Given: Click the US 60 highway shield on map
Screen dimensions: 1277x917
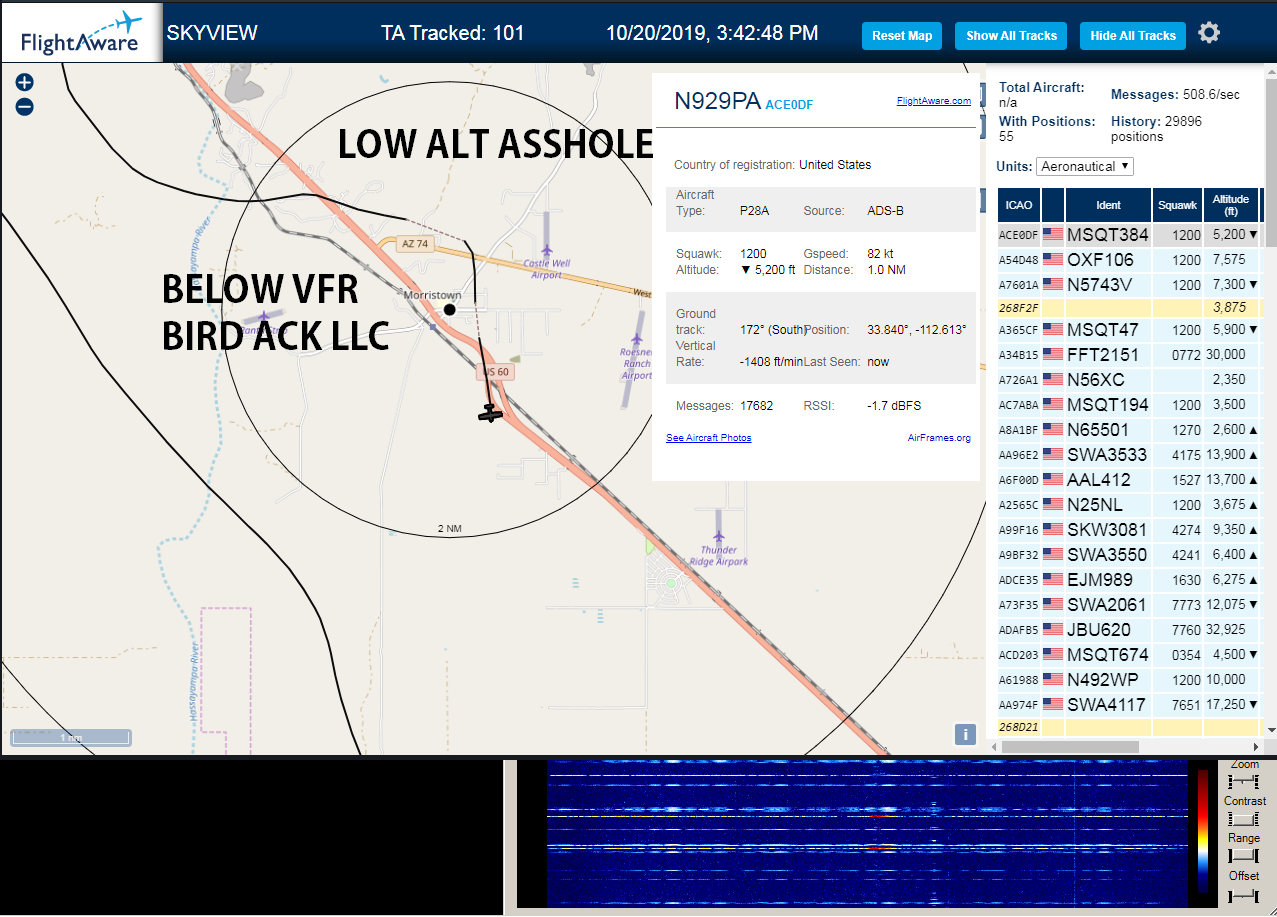Looking at the screenshot, I should click(497, 372).
